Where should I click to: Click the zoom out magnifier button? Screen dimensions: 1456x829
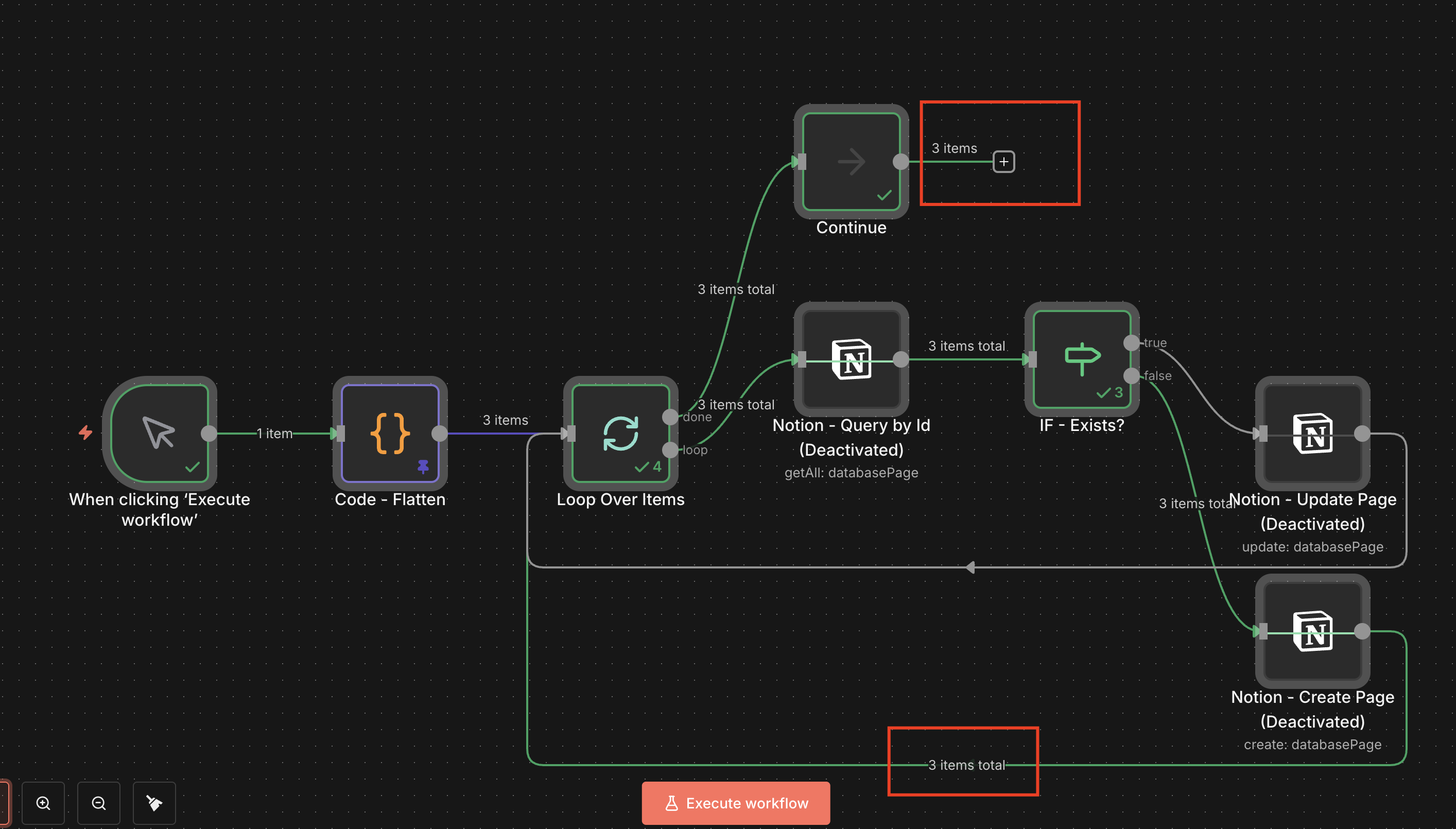[98, 803]
